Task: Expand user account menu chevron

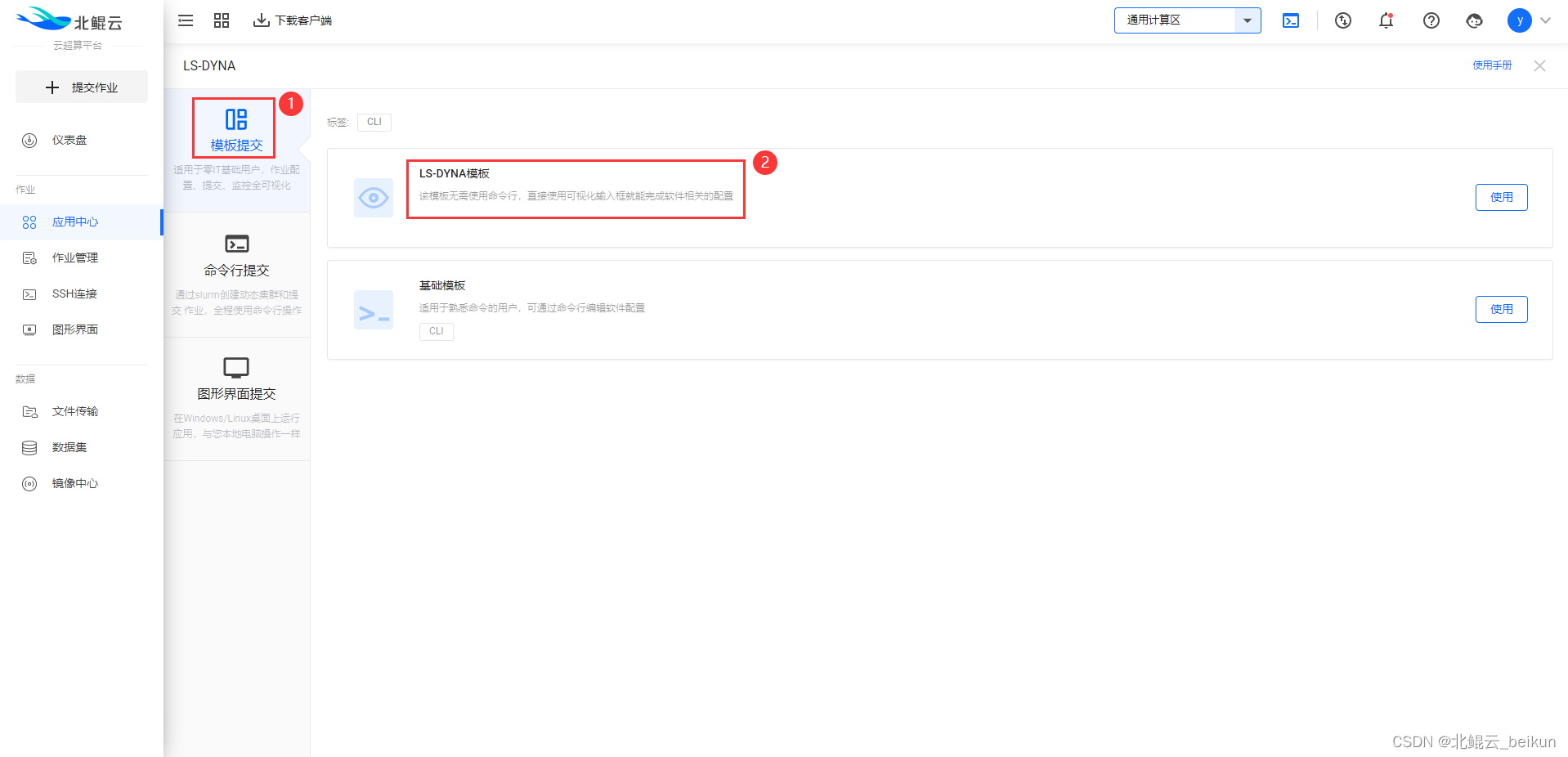Action: [x=1545, y=20]
